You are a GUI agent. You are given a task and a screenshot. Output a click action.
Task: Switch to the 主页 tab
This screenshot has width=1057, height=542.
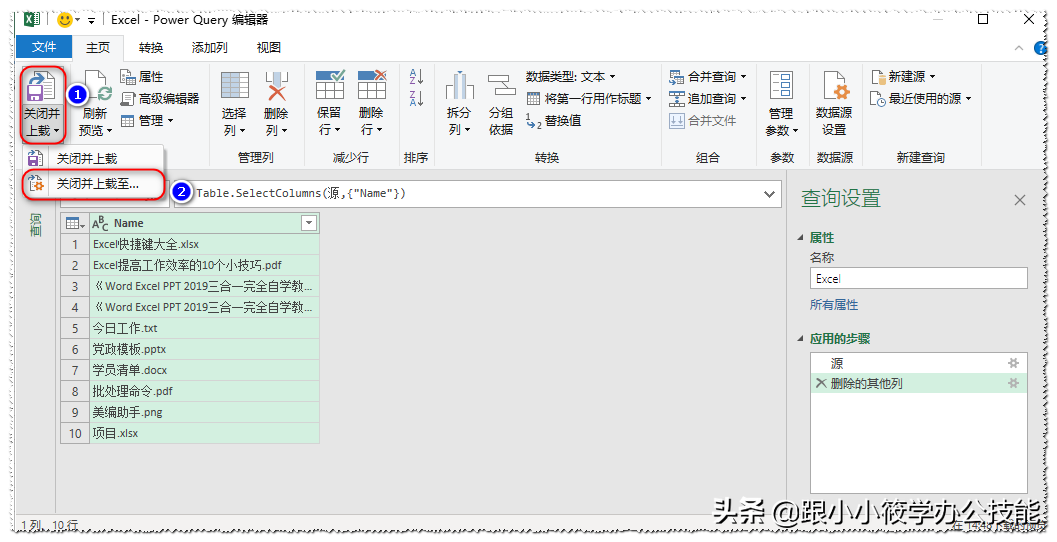pos(98,47)
